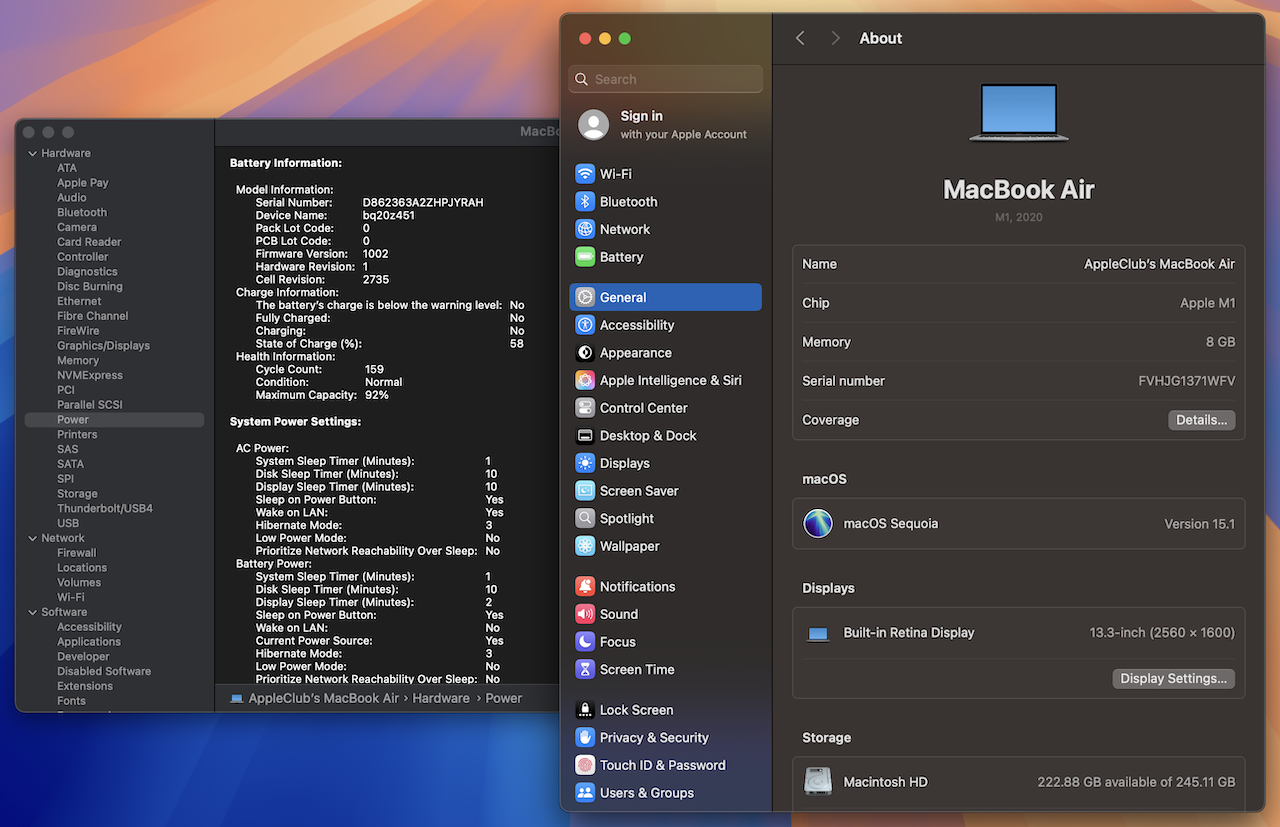
Task: Open the Wi-Fi settings icon
Action: pos(585,174)
